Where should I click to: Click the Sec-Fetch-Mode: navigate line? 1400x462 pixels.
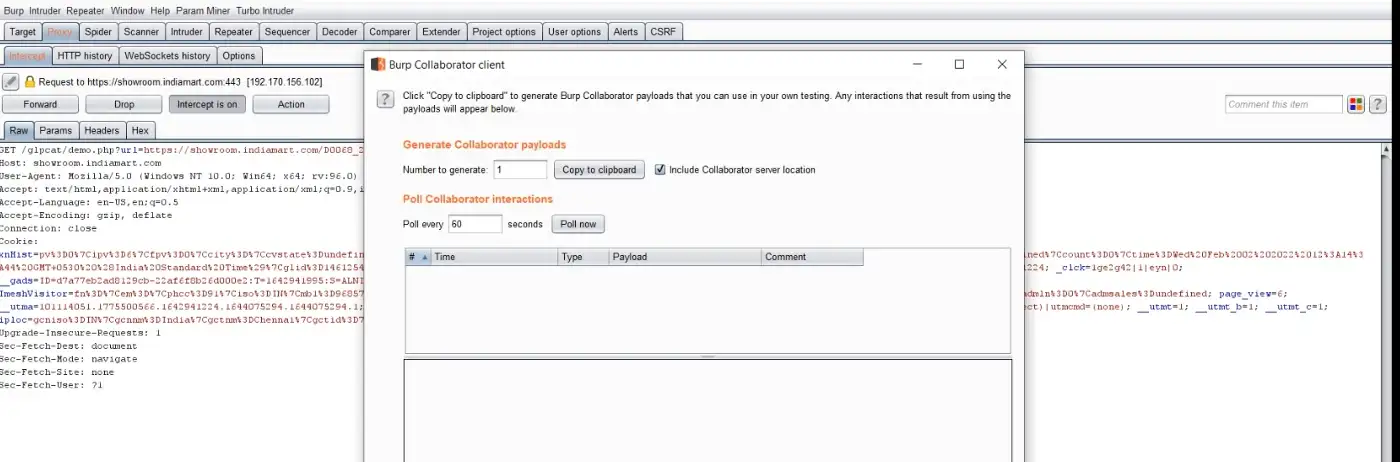69,359
